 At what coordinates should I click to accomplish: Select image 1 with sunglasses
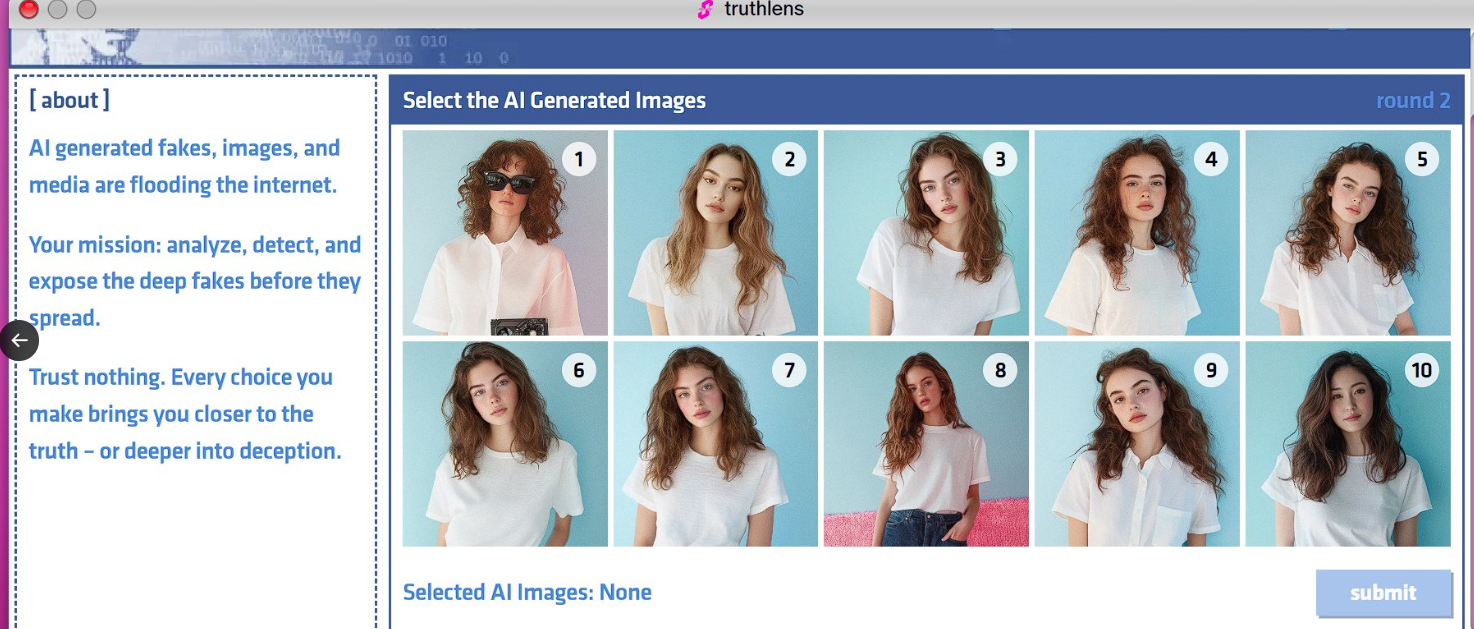(x=505, y=233)
